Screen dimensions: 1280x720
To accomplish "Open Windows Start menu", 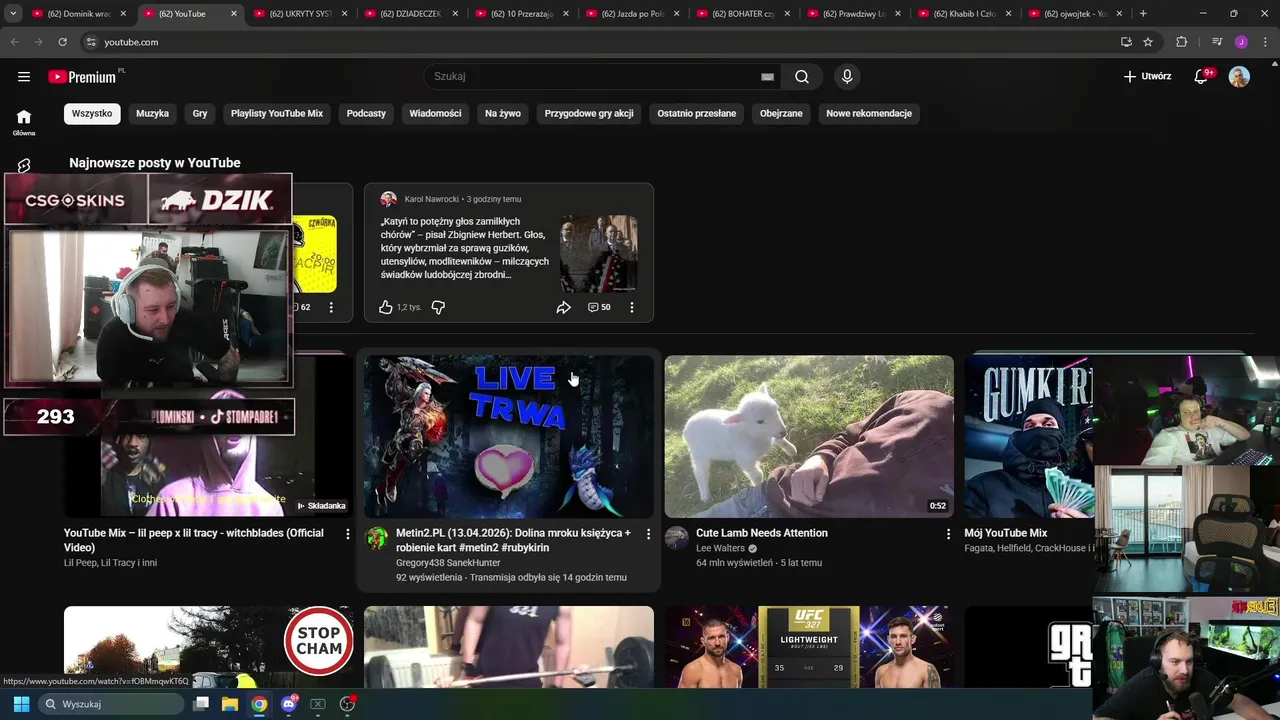I will coord(21,704).
